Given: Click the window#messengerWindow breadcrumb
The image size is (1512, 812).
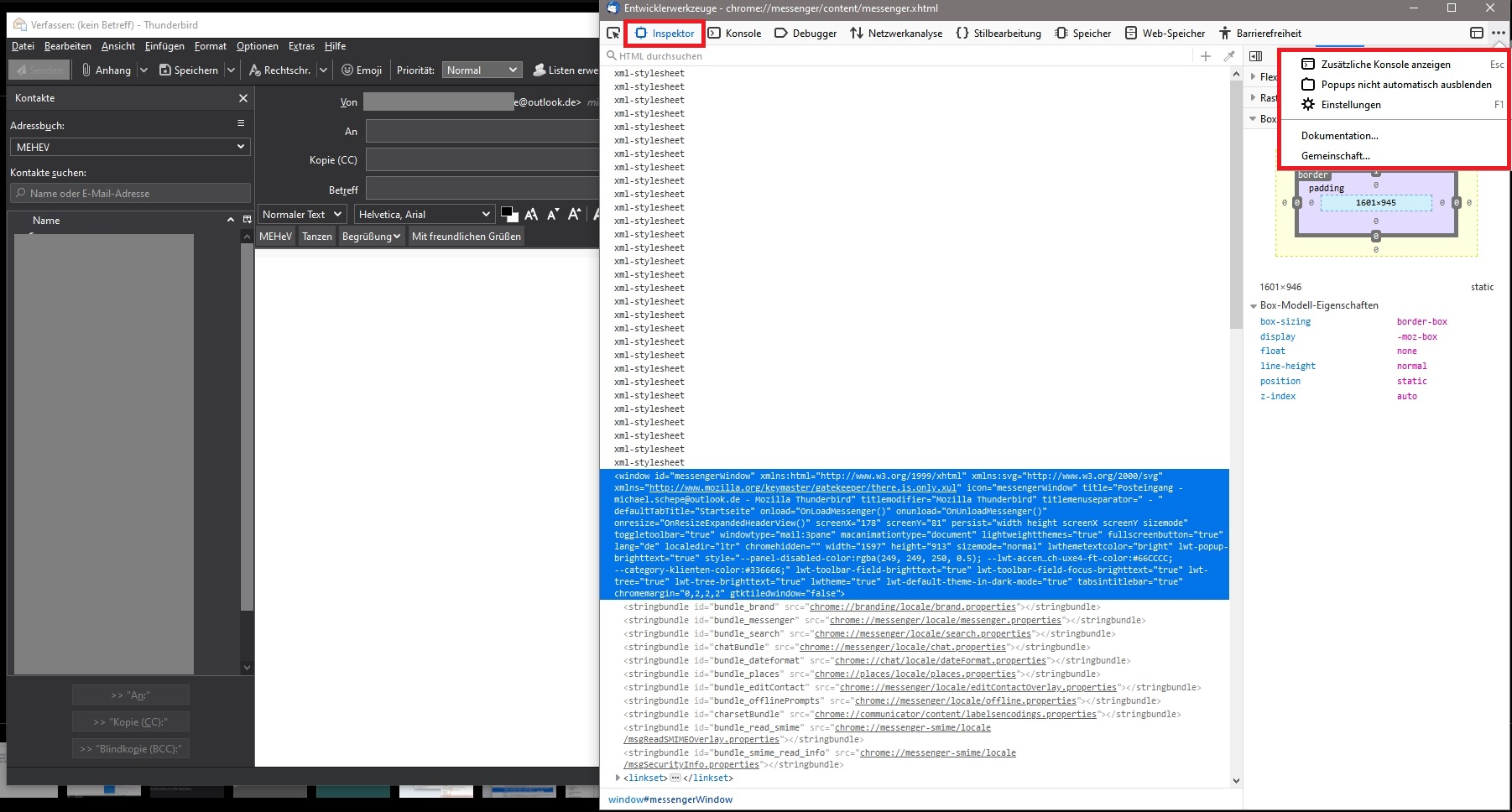Looking at the screenshot, I should point(670,800).
